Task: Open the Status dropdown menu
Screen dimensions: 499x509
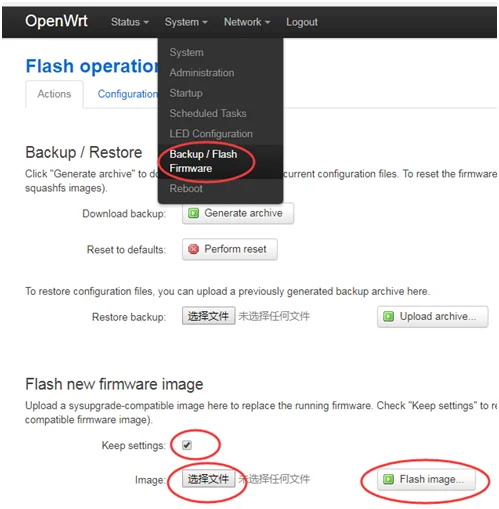Action: tap(130, 22)
